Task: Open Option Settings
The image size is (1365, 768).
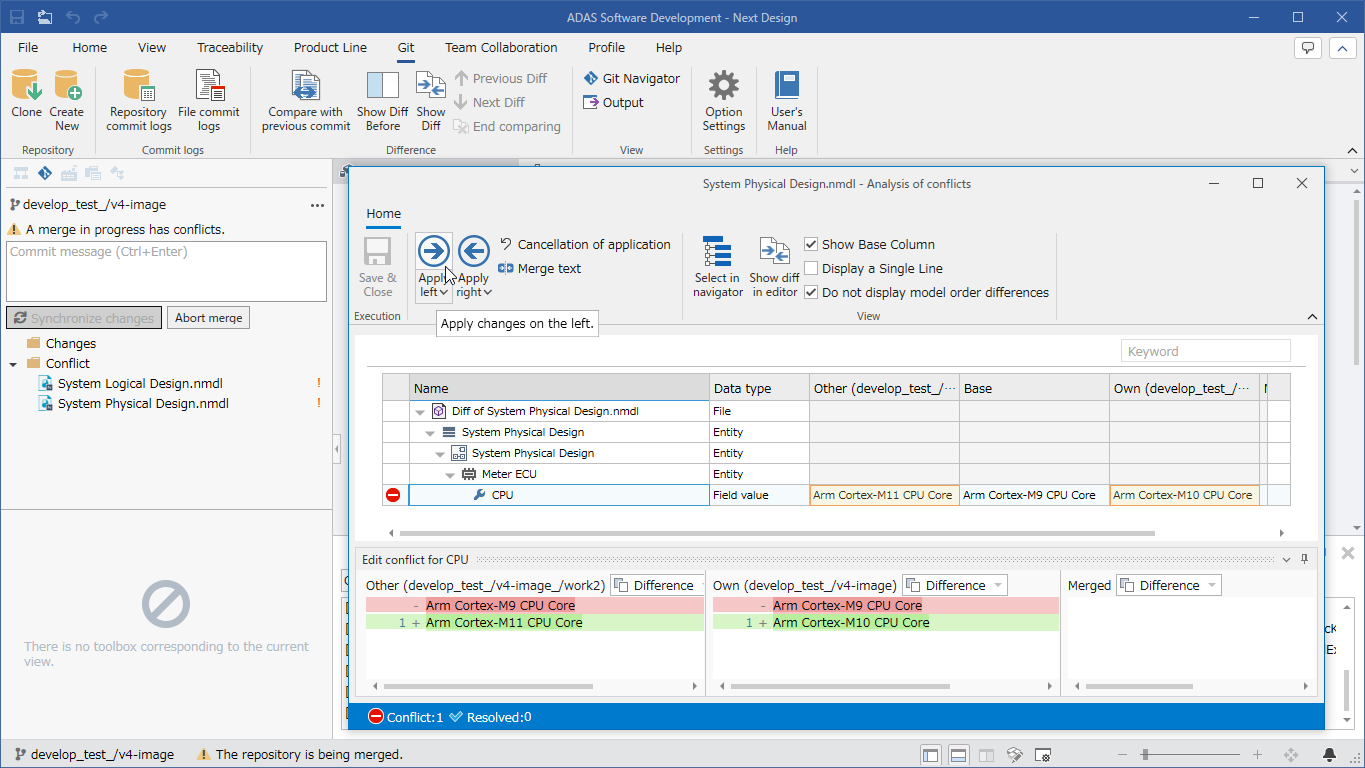Action: (x=724, y=100)
